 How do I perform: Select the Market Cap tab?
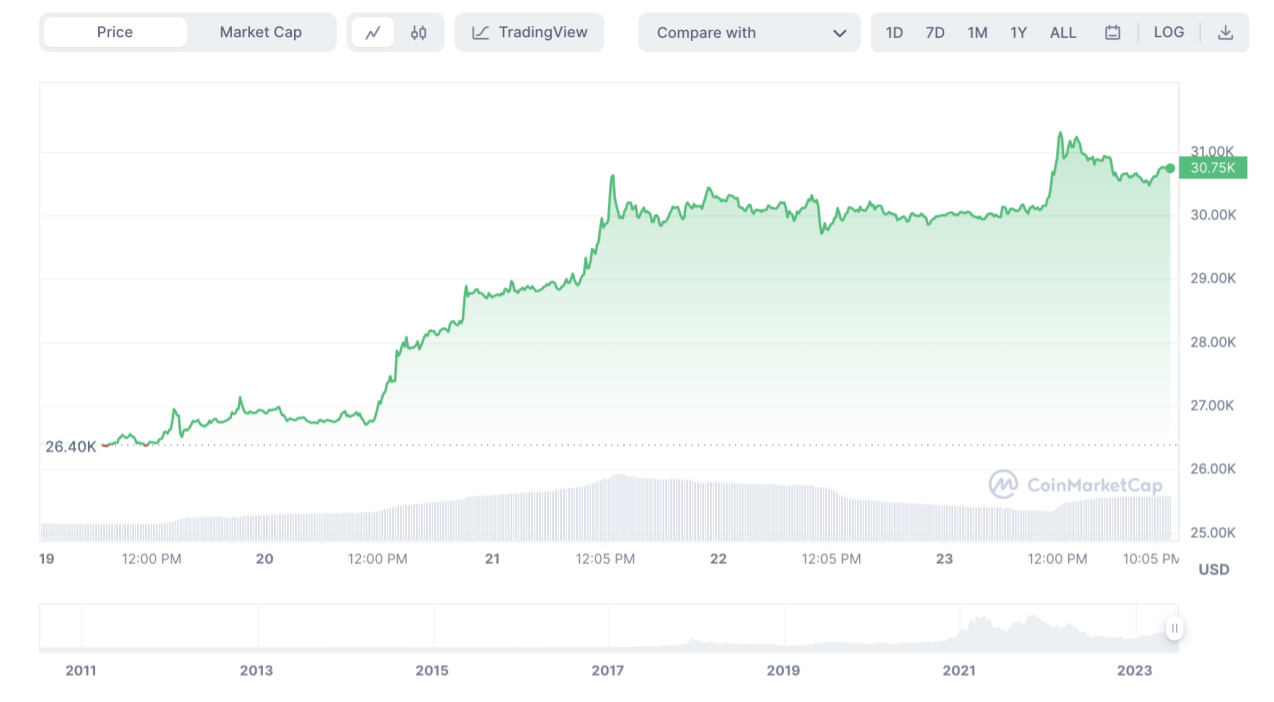coord(260,33)
